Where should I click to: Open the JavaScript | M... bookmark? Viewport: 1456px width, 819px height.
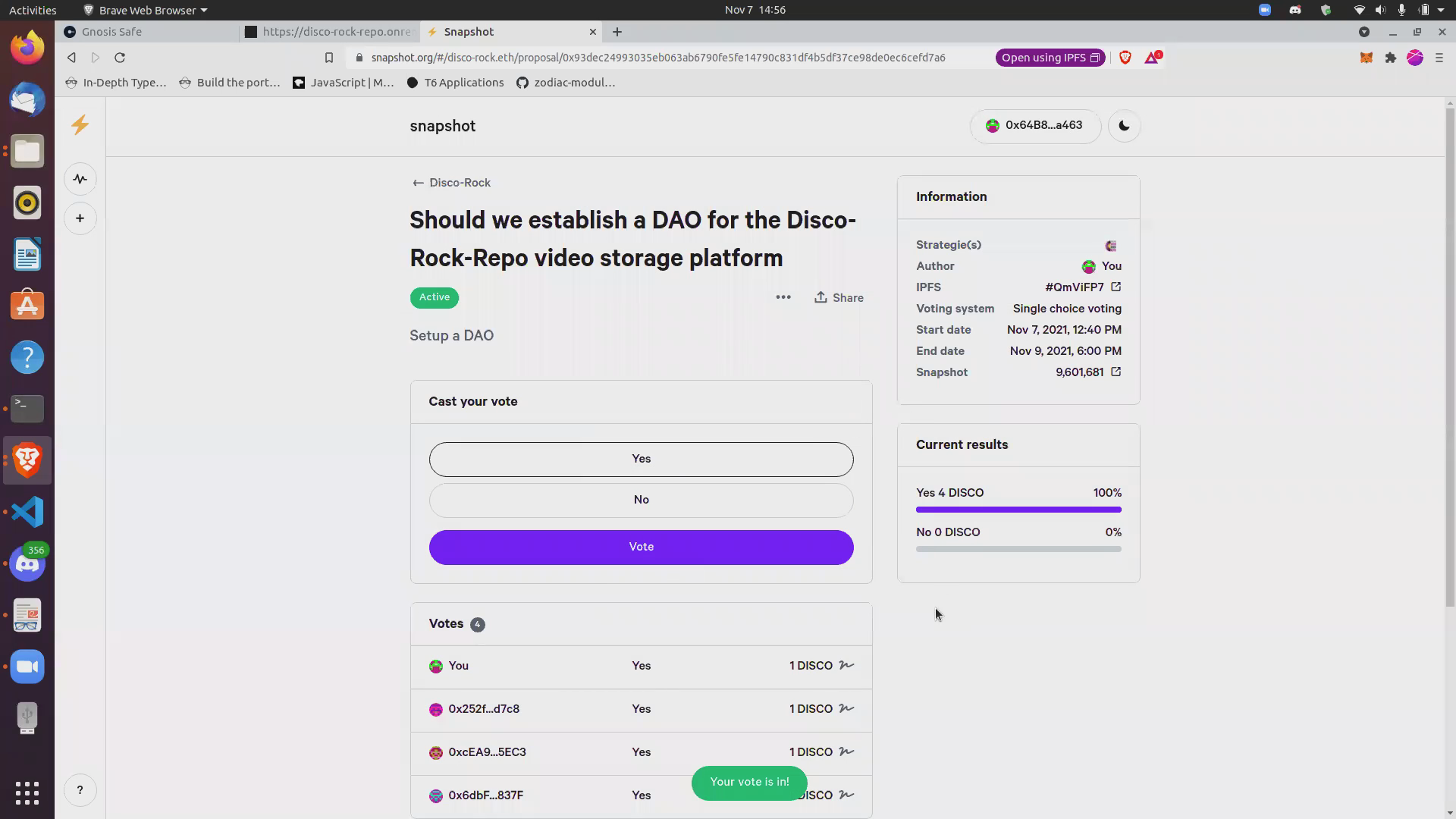[x=344, y=83]
